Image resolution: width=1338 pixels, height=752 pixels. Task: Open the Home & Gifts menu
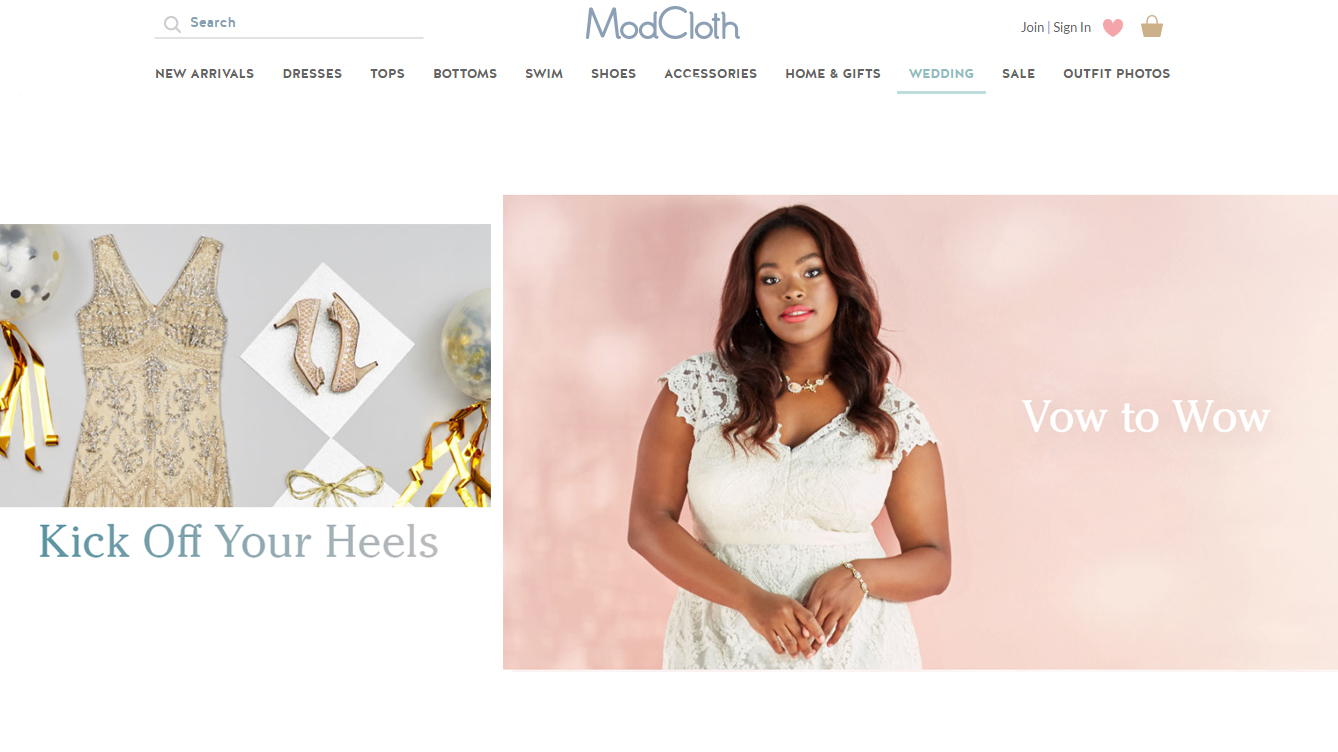833,74
